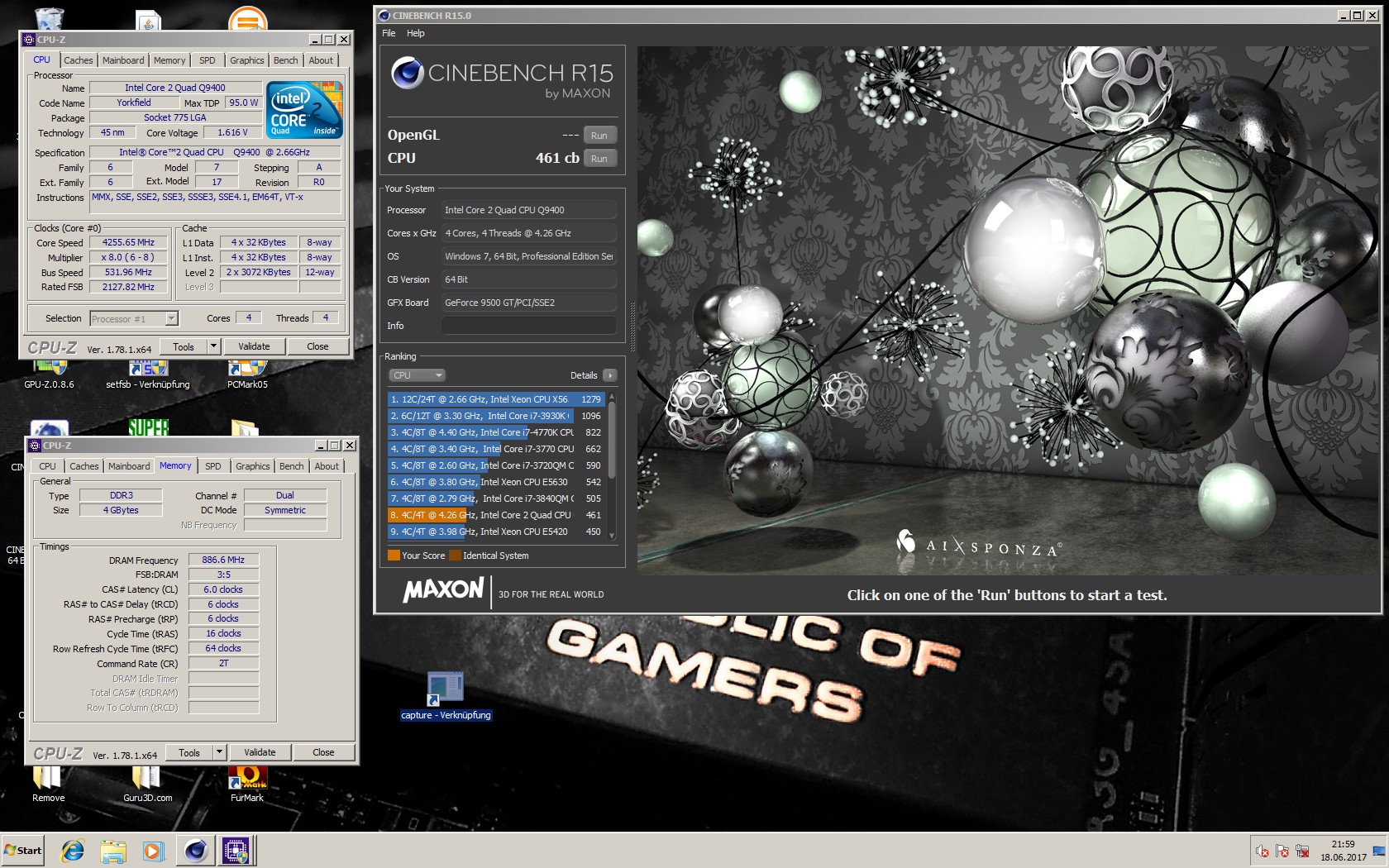Open the Bench tab in the CPU-Z CPU window
This screenshot has width=1389, height=868.
click(x=286, y=60)
